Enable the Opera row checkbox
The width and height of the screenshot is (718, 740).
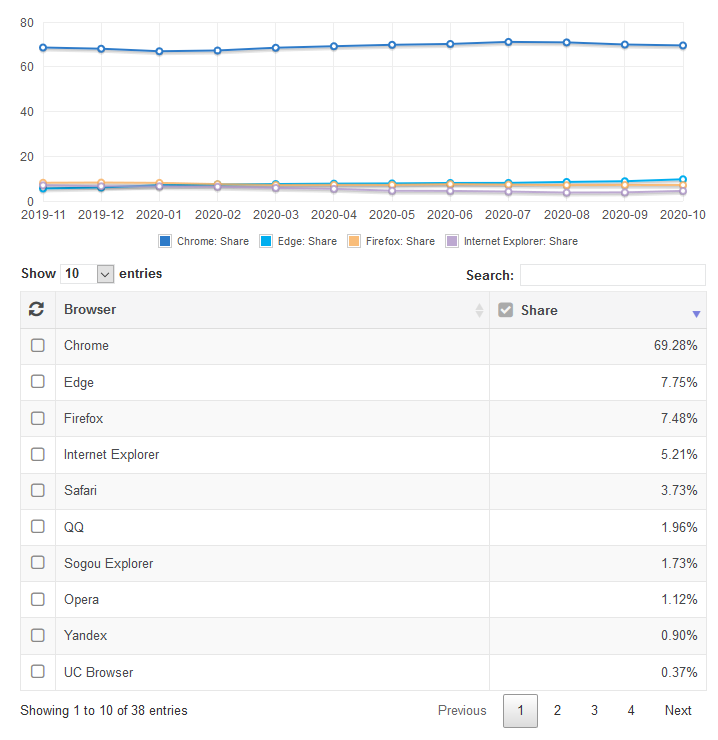point(38,600)
